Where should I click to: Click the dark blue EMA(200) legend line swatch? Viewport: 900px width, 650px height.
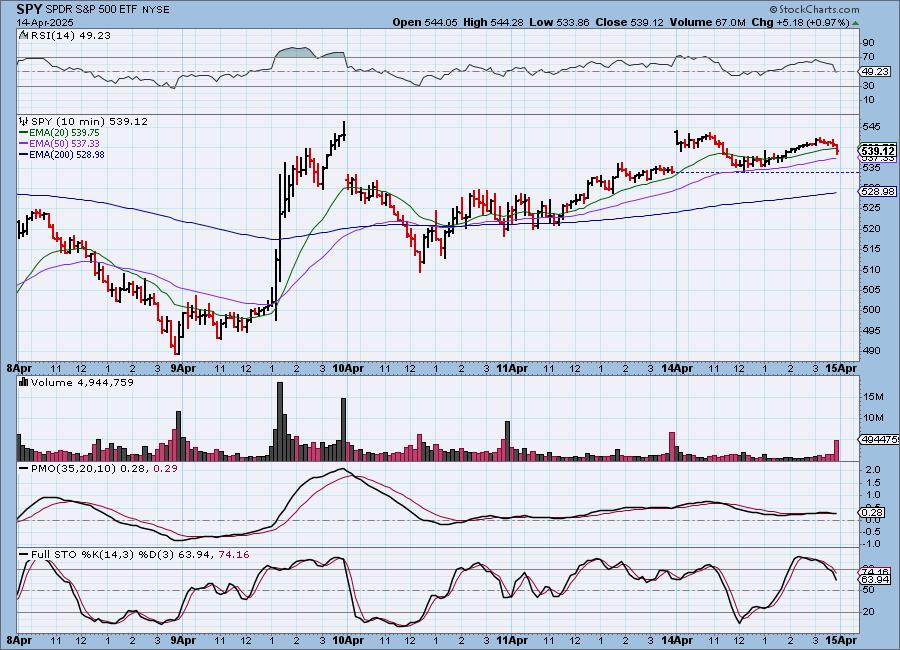point(24,154)
